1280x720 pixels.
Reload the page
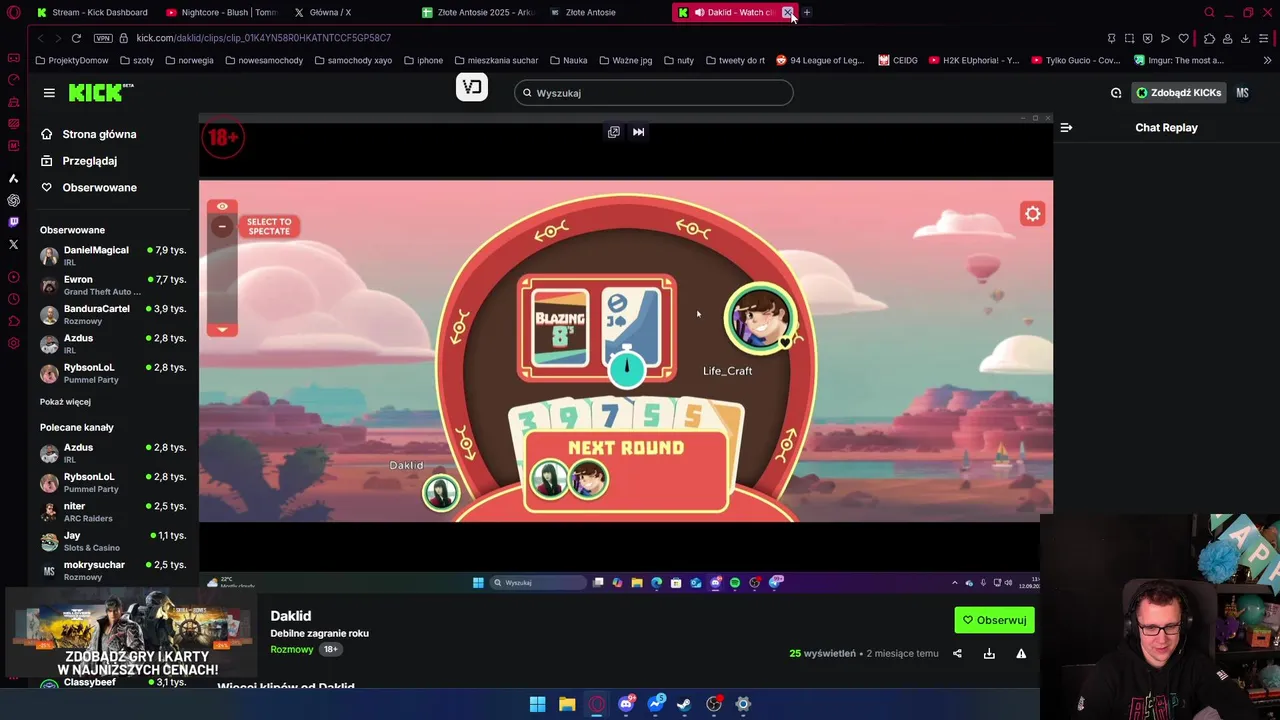point(76,38)
